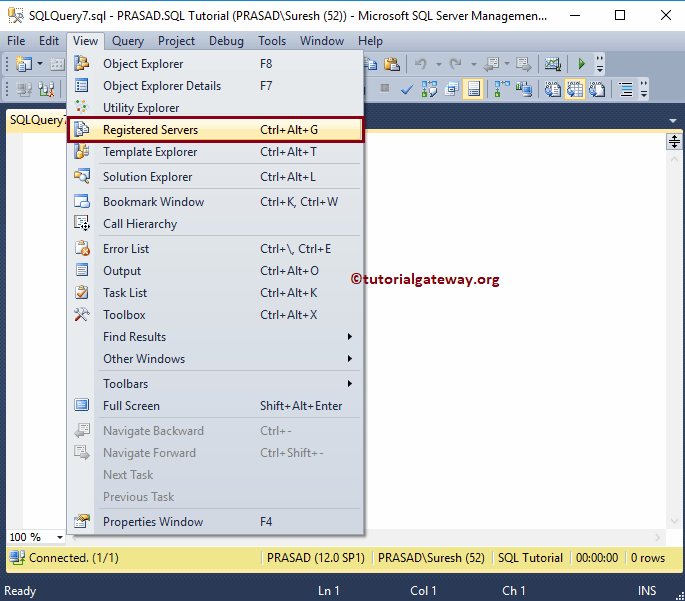Screen dimensions: 685x601
Task: Click the horizontal scrollbar right arrow
Action: (x=657, y=537)
